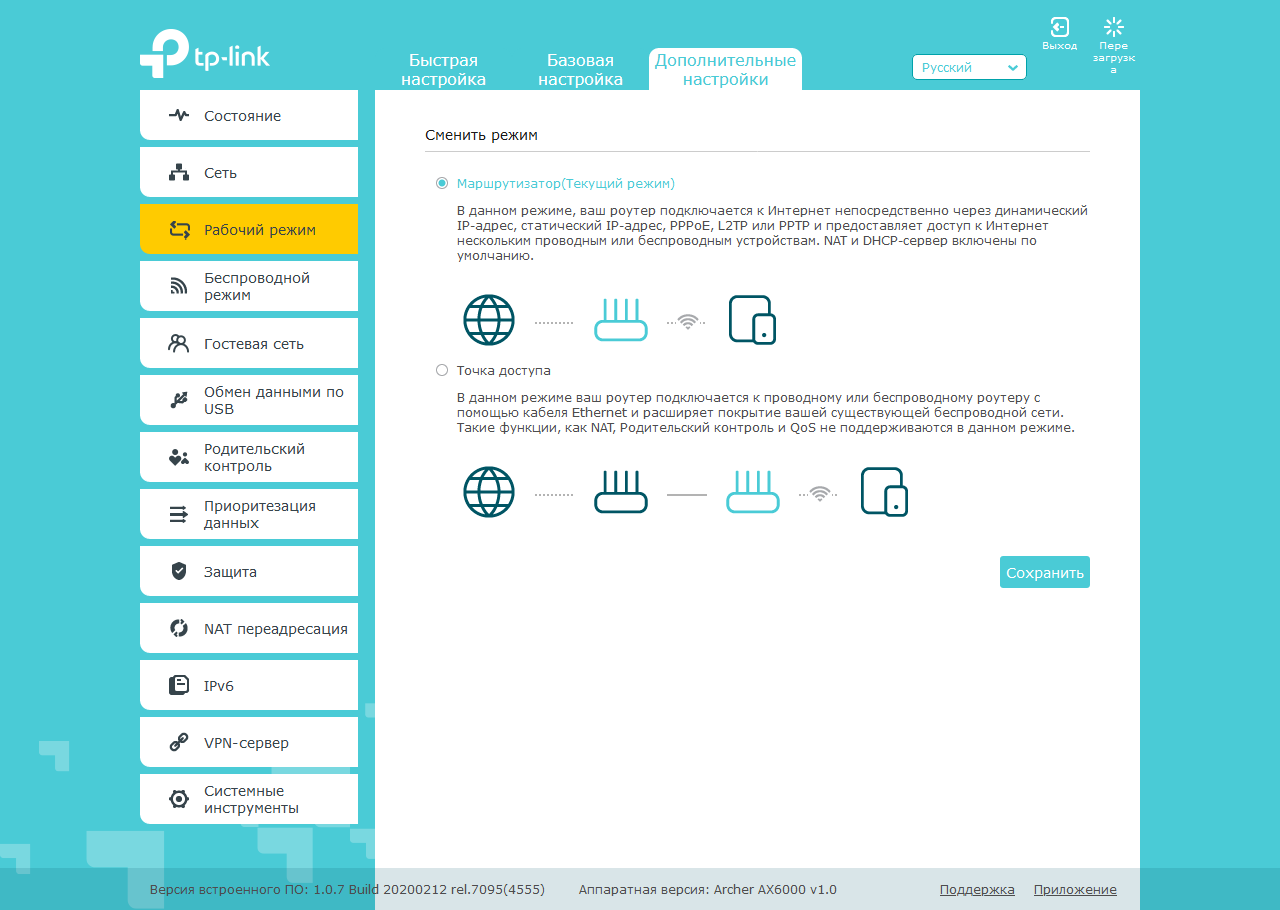Open the Приложение link
The height and width of the screenshot is (910, 1280).
point(1075,889)
